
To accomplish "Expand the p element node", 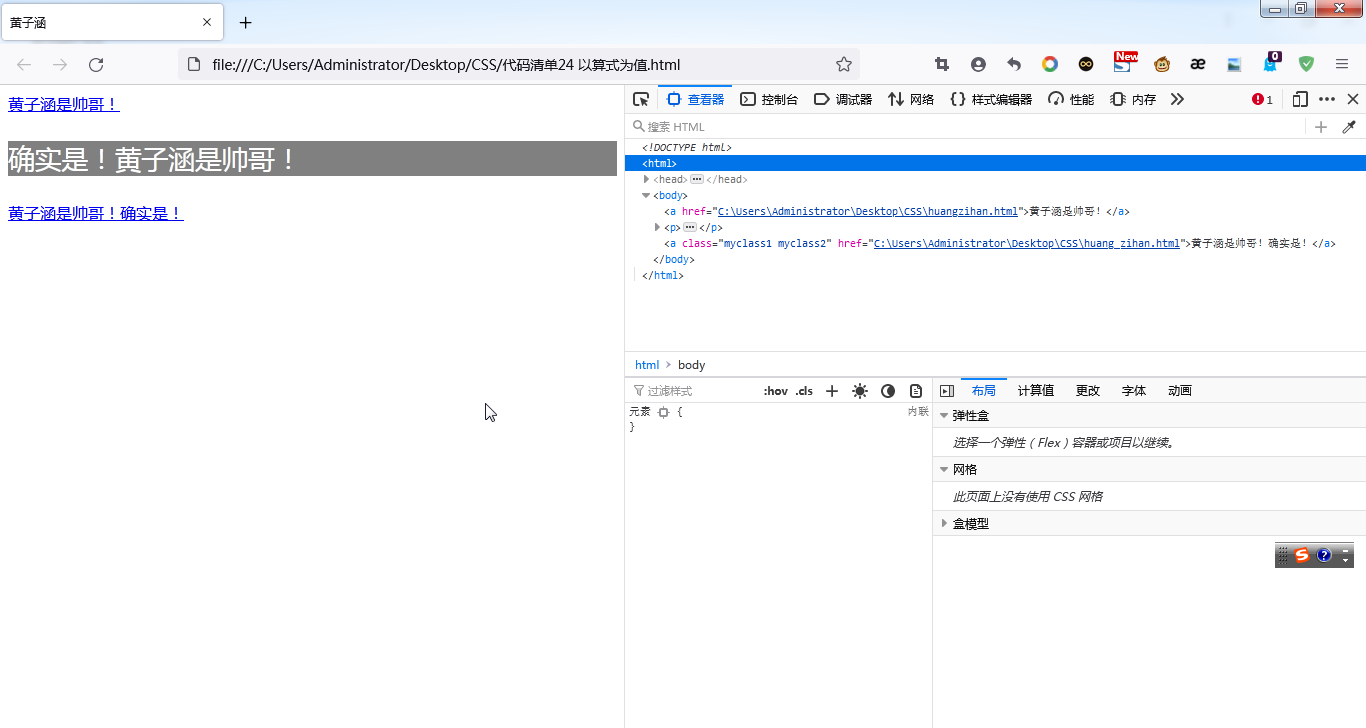I will point(657,228).
